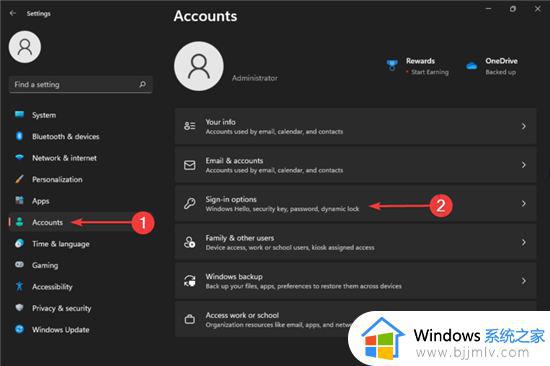
Task: Open the Your info page
Action: (x=355, y=126)
